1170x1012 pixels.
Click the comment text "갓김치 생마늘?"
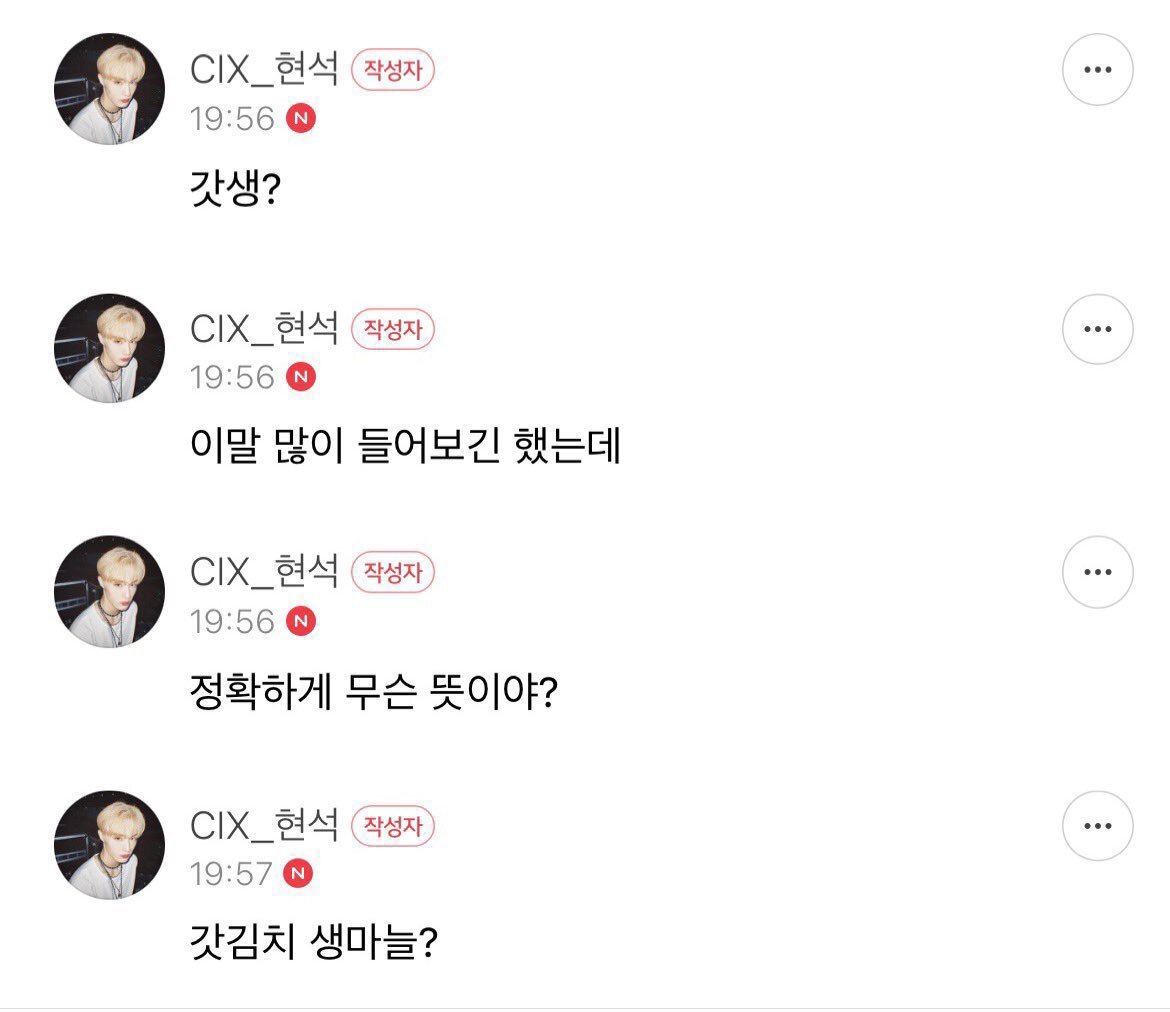click(x=313, y=943)
